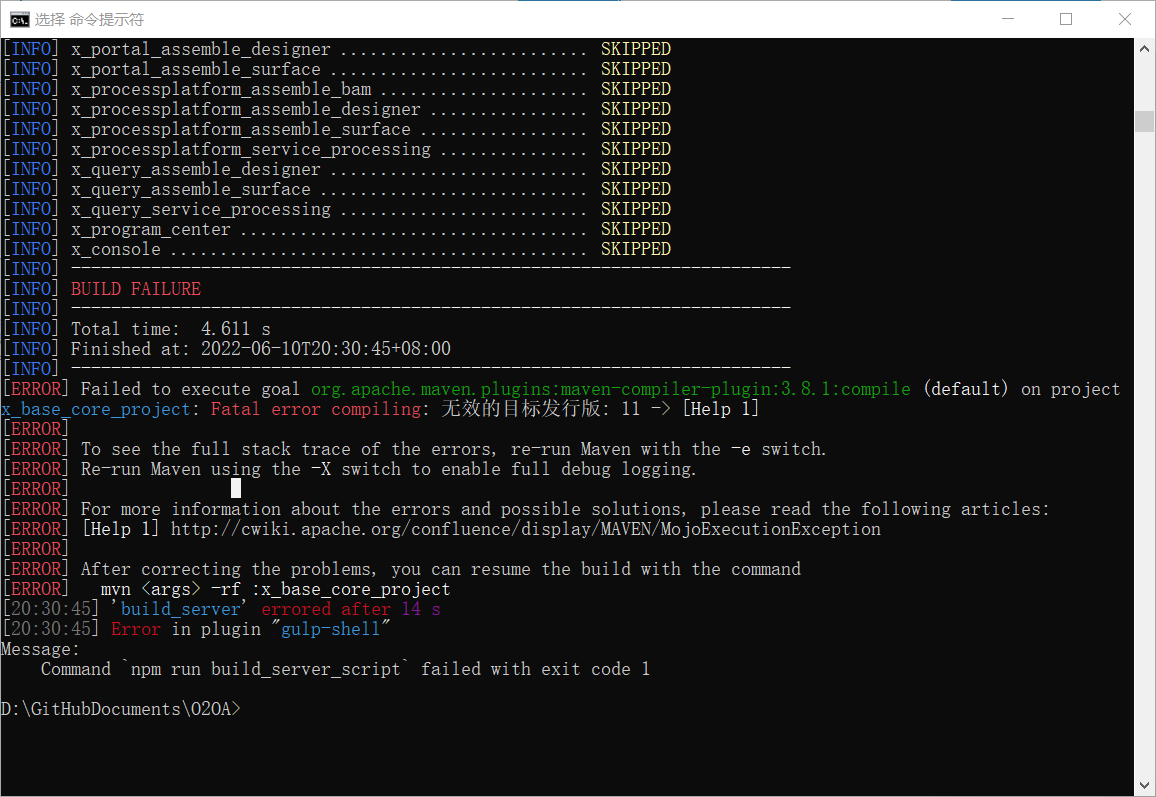1156x797 pixels.
Task: Click the x_processplatform_service_processing line
Action: coord(337,149)
